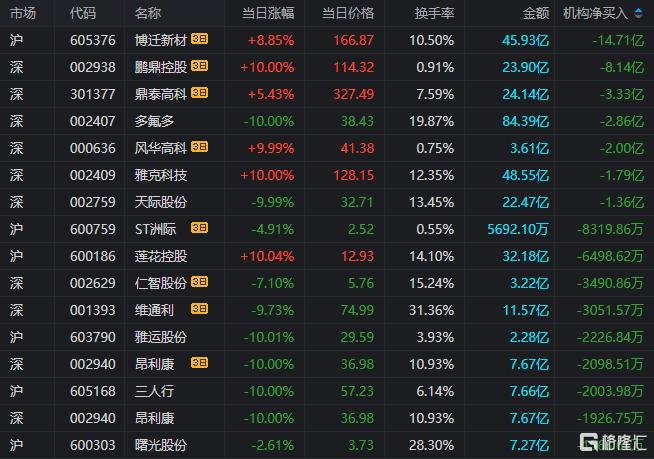Click the 3日 badge beside 鼎泰高科

pyautogui.click(x=199, y=93)
